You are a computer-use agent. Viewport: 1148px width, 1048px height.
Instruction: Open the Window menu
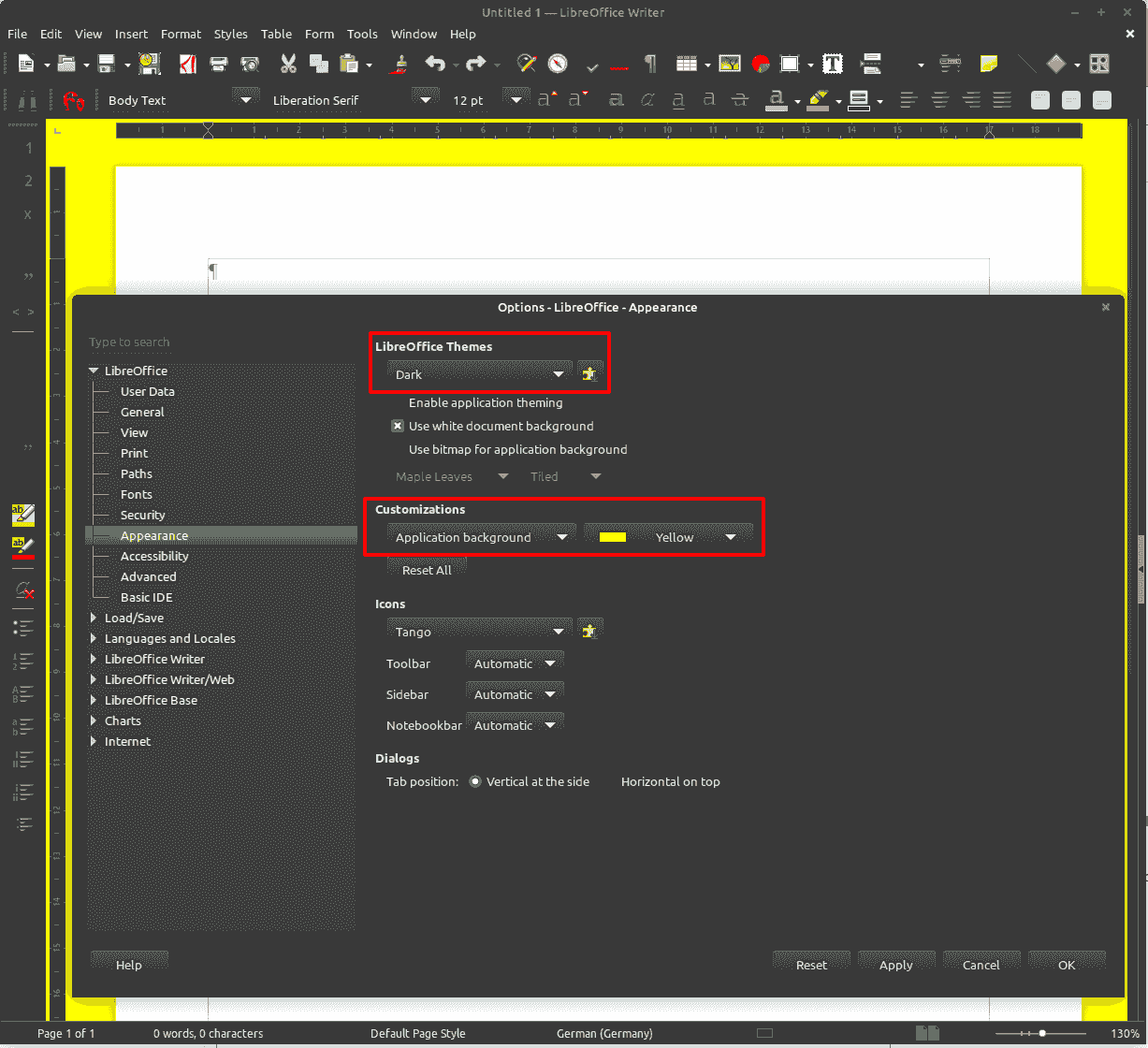click(x=414, y=34)
